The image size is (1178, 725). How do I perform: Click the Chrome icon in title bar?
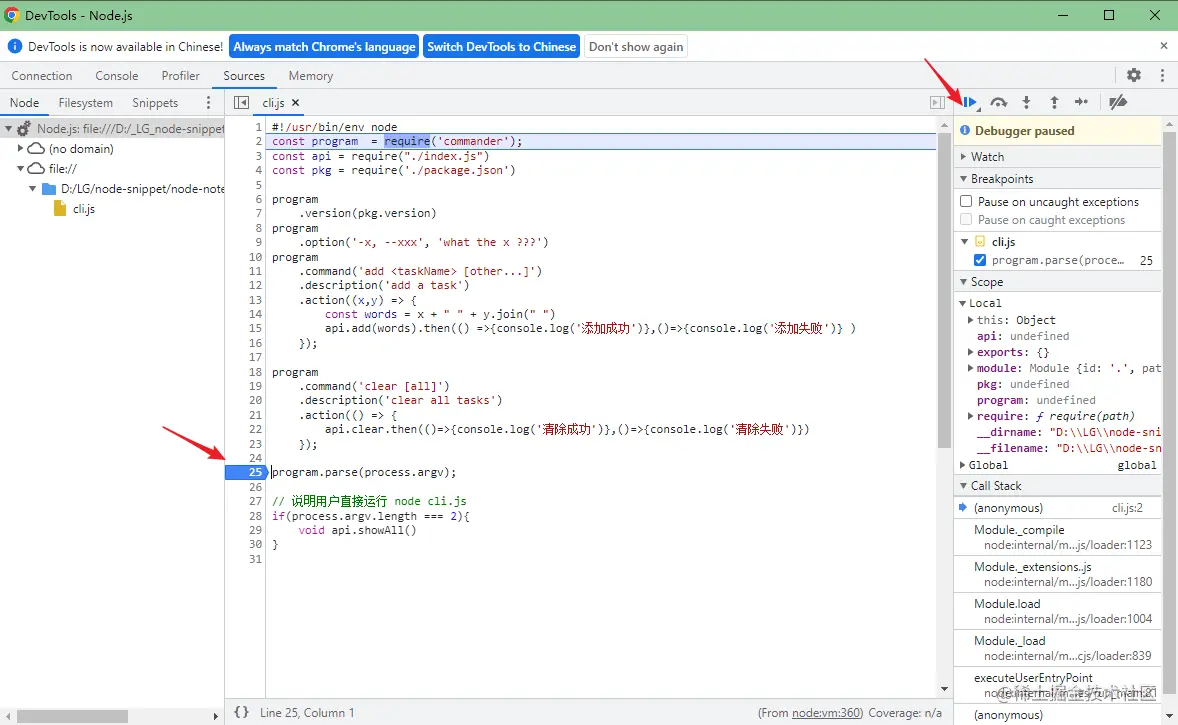11,15
